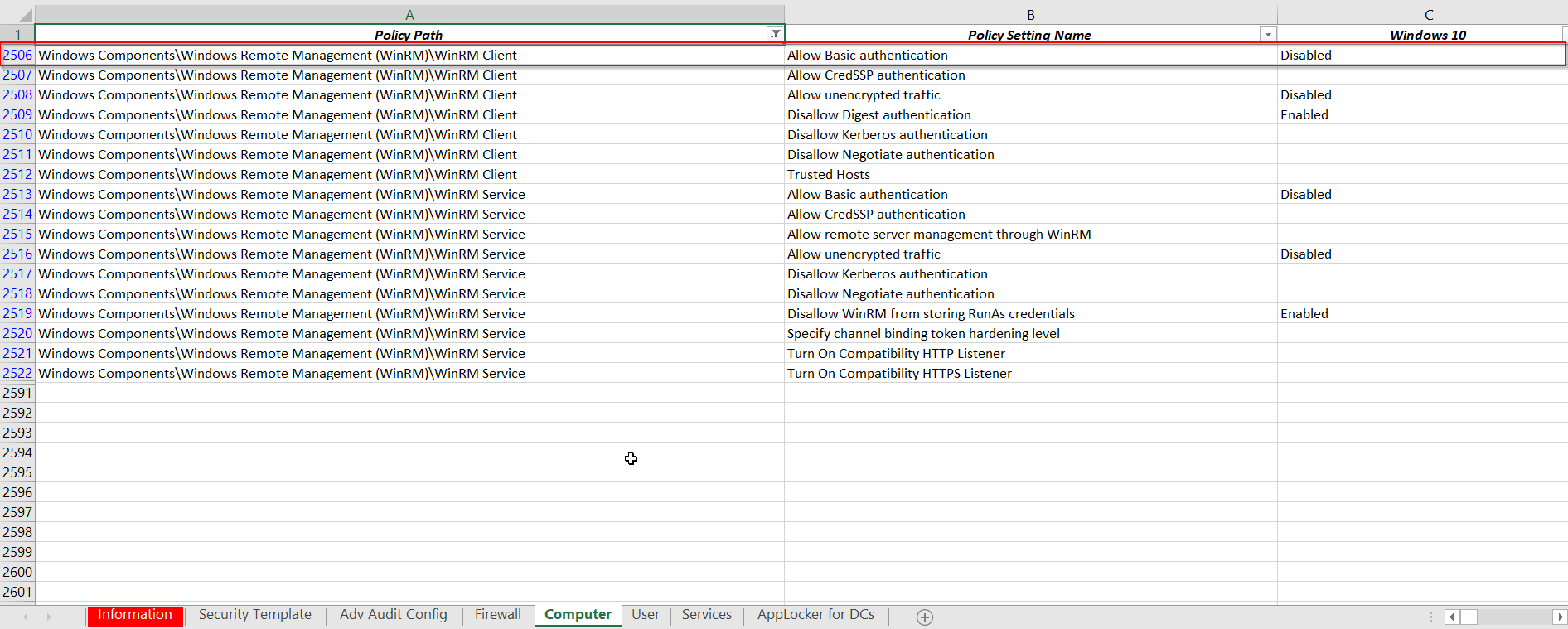Viewport: 1568px width, 629px height.
Task: Select WinRM Client Disallow Kerberos authentication cell
Action: pyautogui.click(x=1031, y=134)
